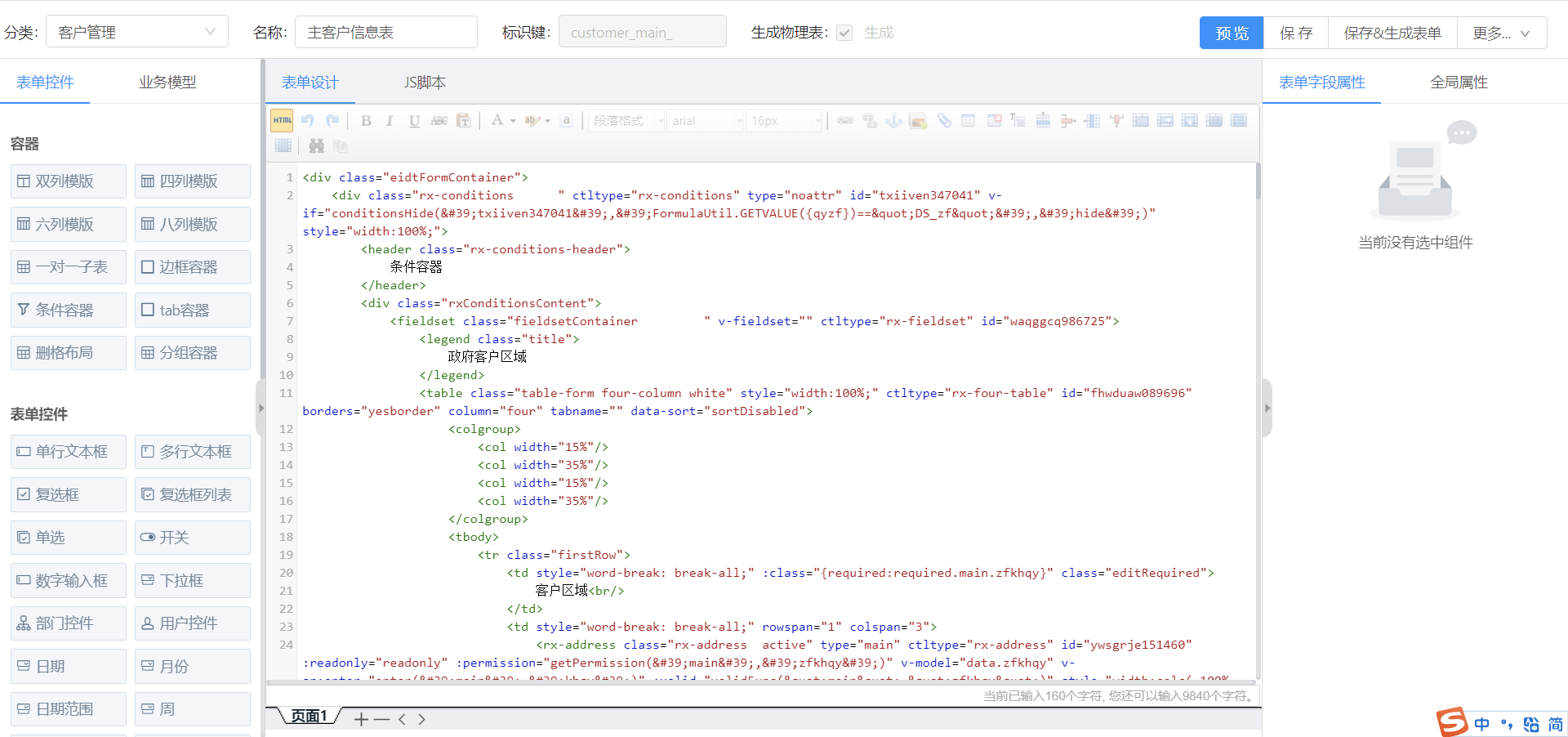Switch to the 全局属性 tab

pos(1459,82)
